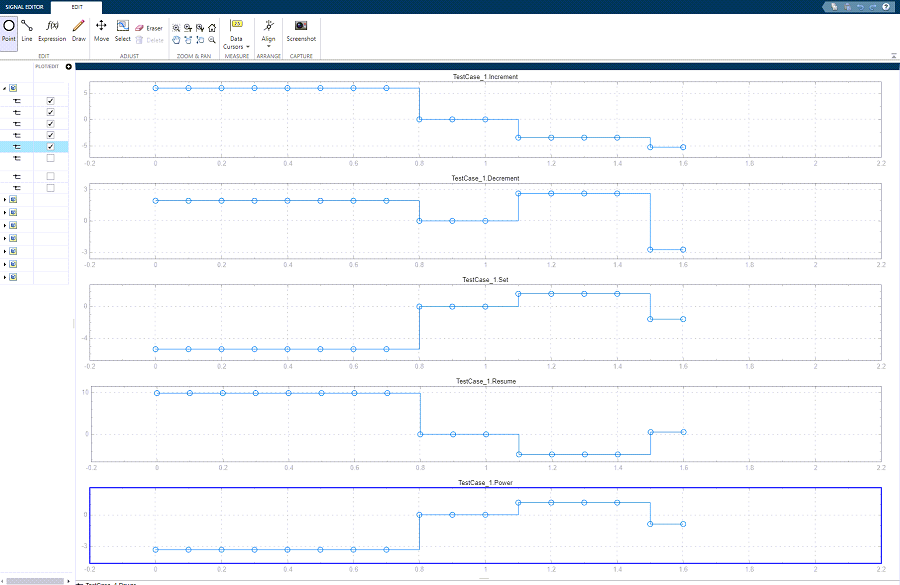Click the help question mark icon

[x=886, y=6]
